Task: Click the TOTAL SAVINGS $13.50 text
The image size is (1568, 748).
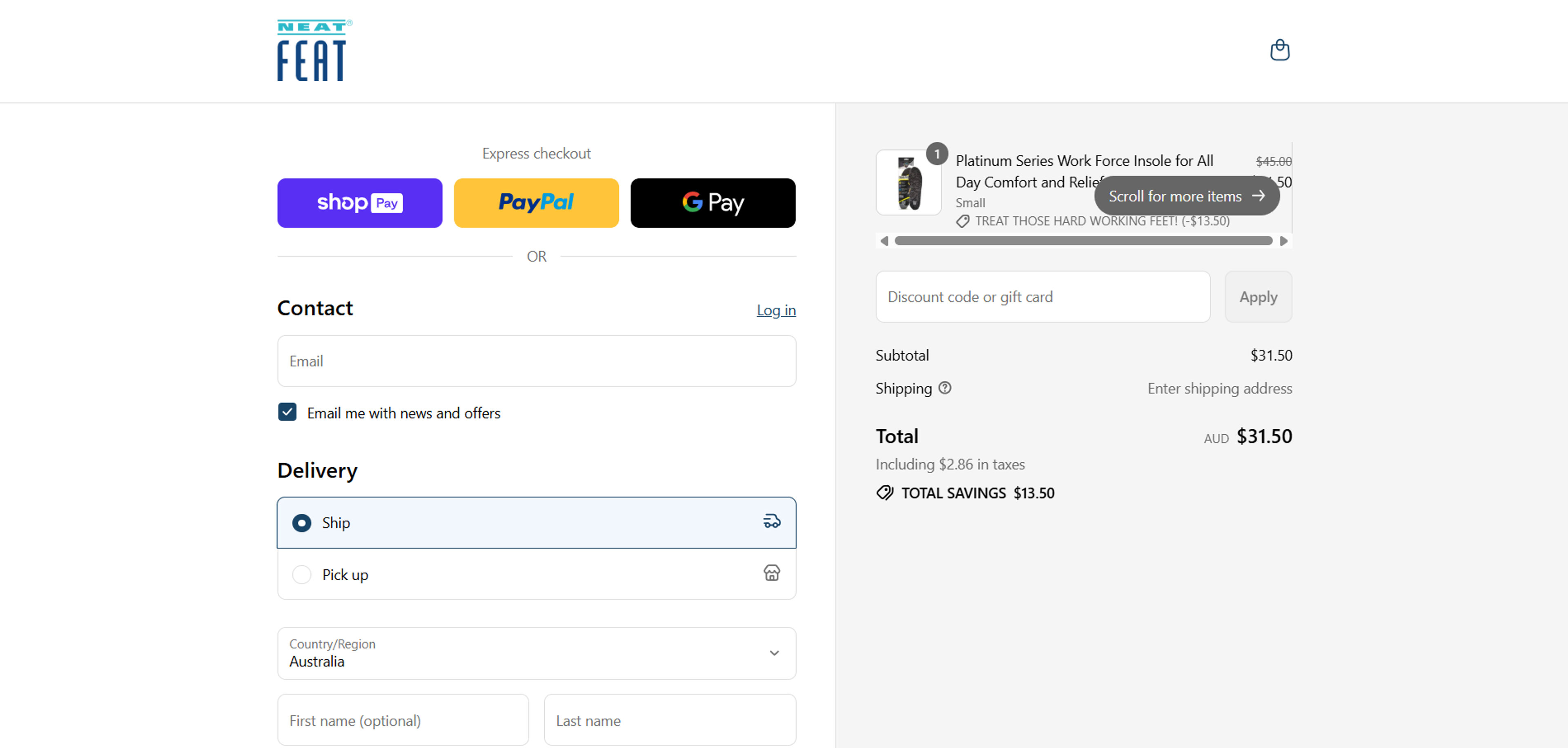Action: click(978, 493)
